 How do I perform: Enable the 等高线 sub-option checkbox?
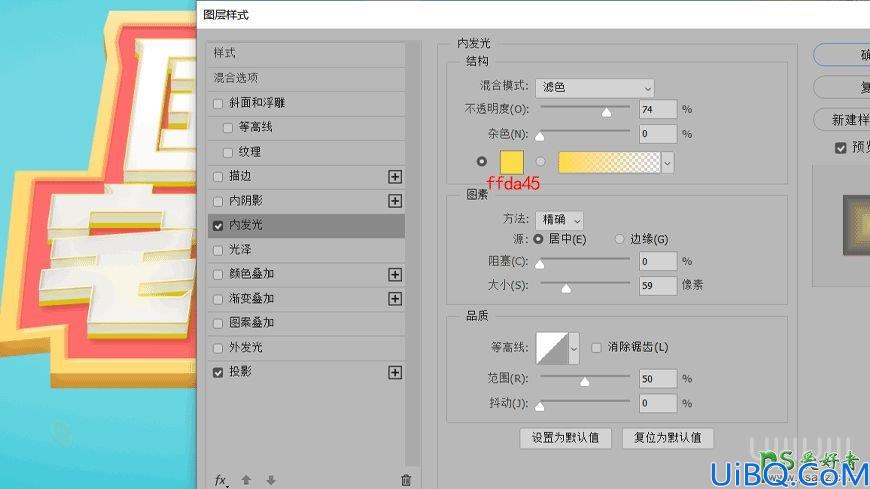[227, 128]
